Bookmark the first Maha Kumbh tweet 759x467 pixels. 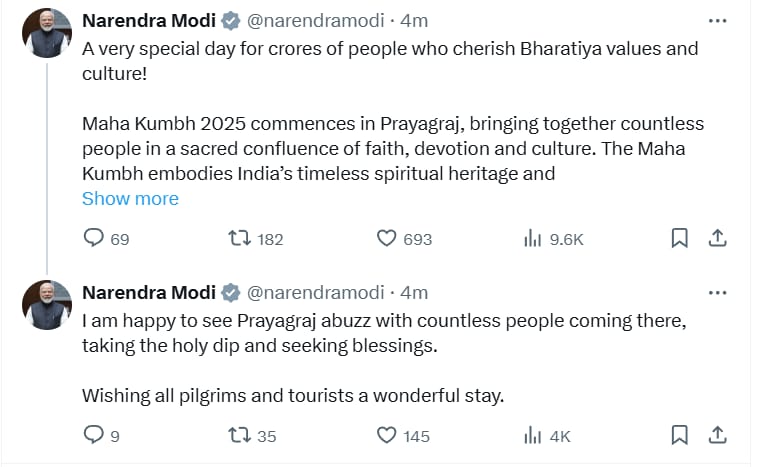click(x=678, y=238)
